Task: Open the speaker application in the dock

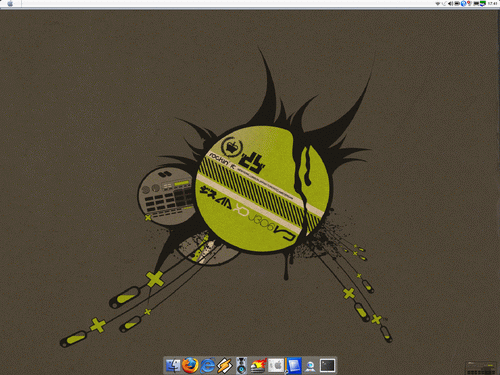Action: [x=241, y=365]
